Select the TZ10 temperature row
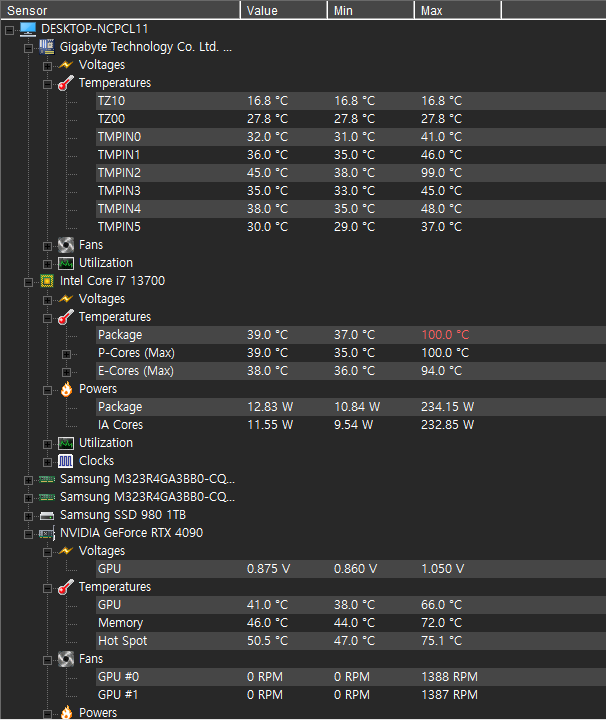 351,101
